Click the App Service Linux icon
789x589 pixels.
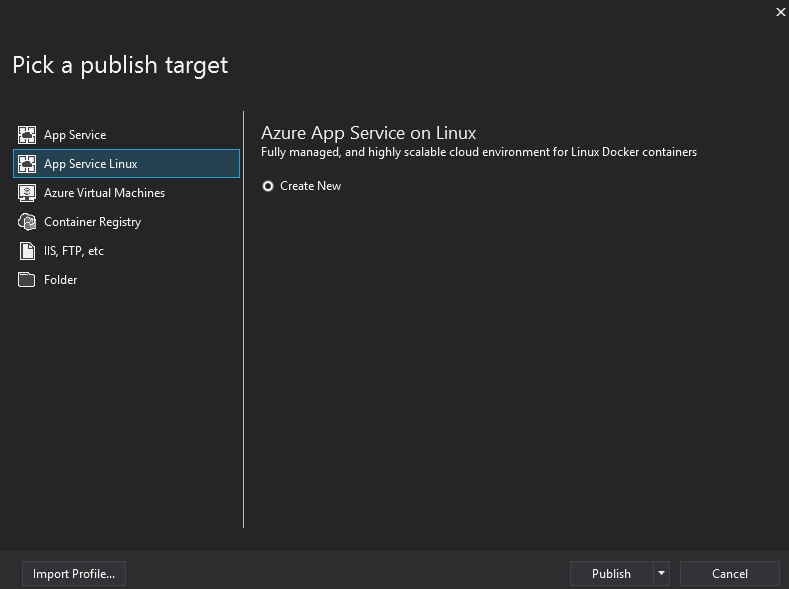point(27,163)
